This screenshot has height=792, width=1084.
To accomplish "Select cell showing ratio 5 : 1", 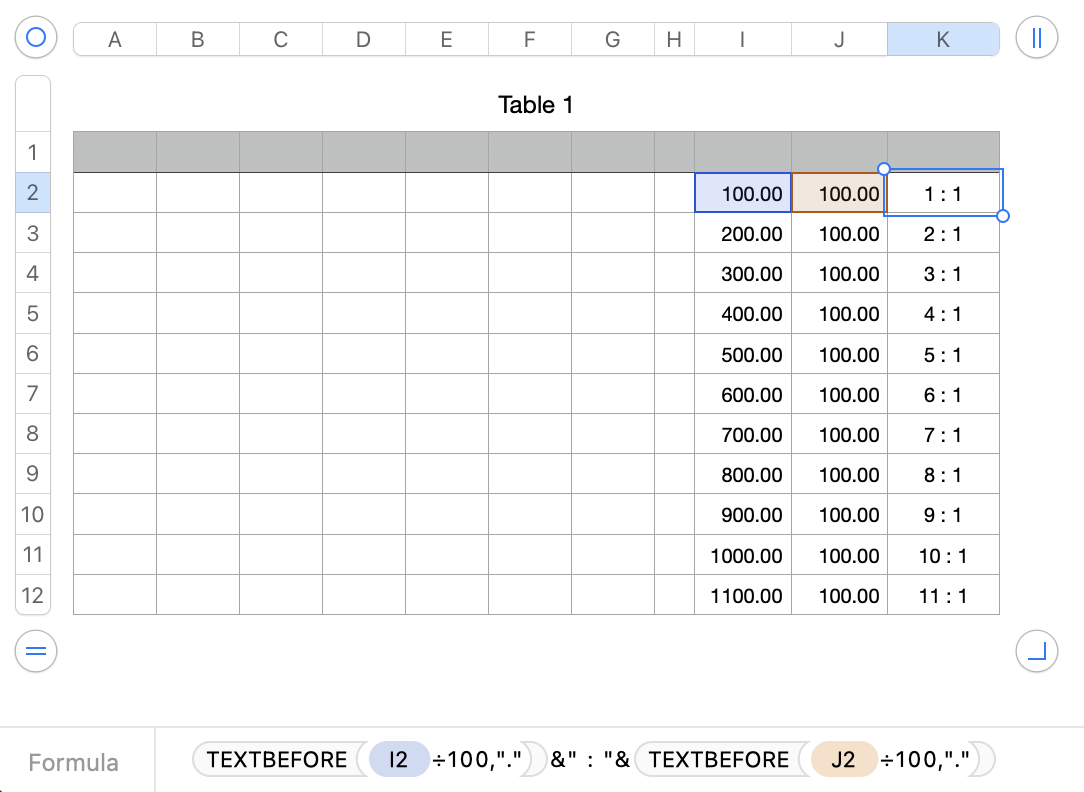I will click(943, 355).
